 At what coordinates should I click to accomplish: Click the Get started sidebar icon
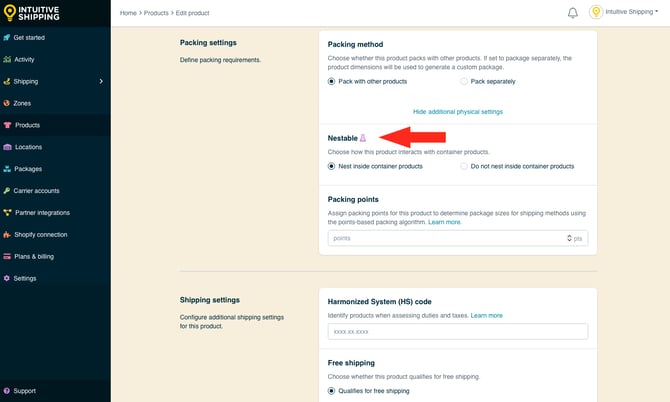(7, 37)
